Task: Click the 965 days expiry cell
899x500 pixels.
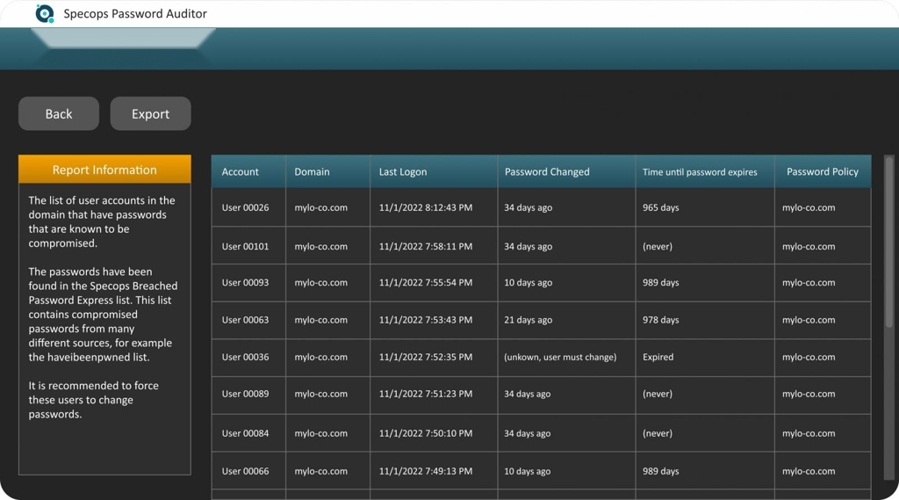Action: tap(660, 208)
